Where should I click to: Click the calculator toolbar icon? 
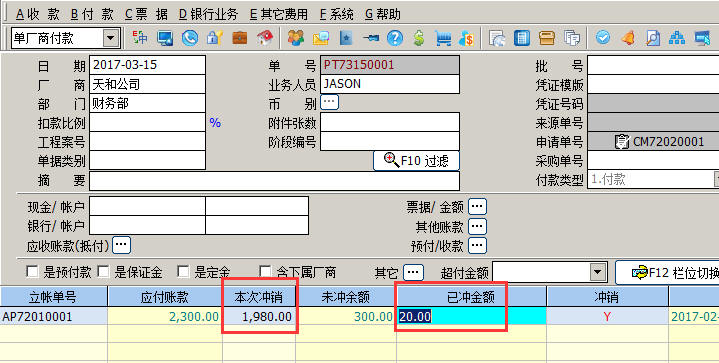pos(522,38)
